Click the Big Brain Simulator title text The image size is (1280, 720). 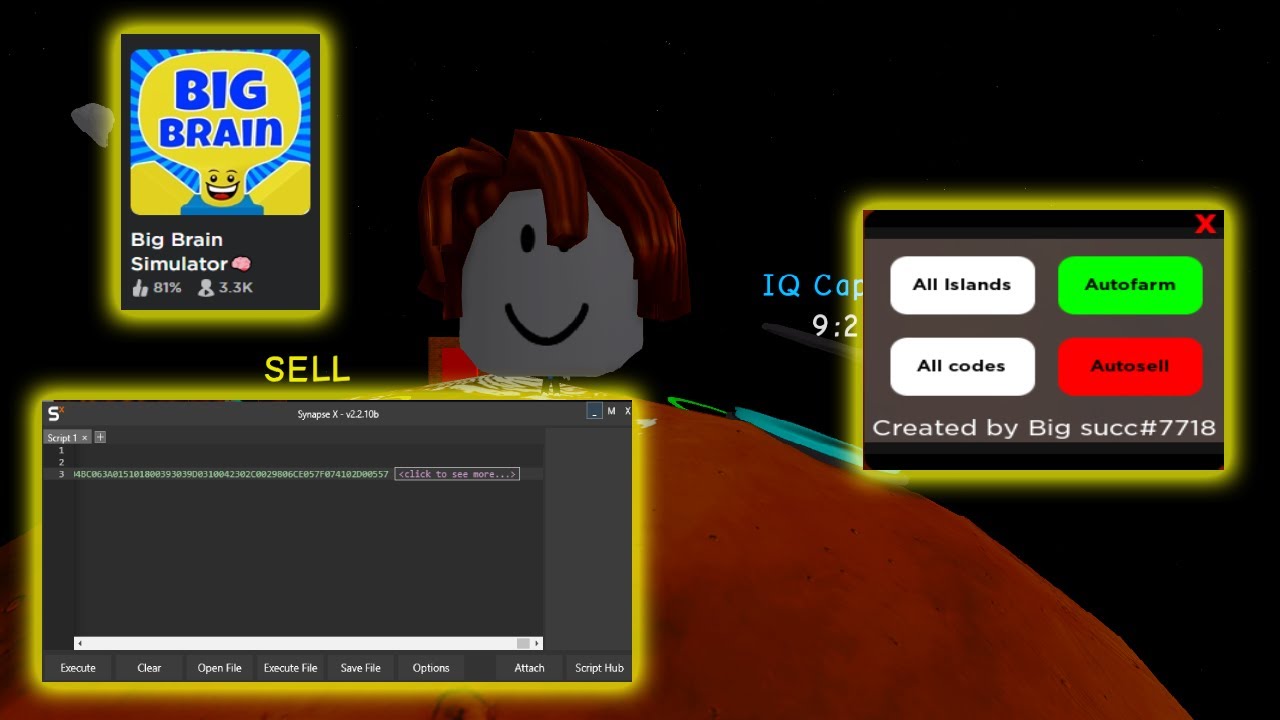191,252
